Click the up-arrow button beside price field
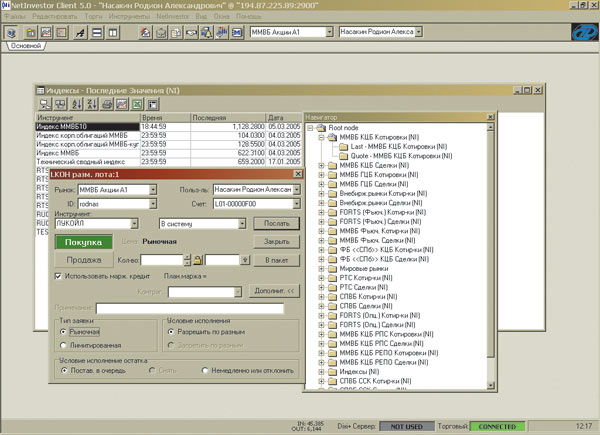The width and height of the screenshot is (600, 435). [x=245, y=260]
